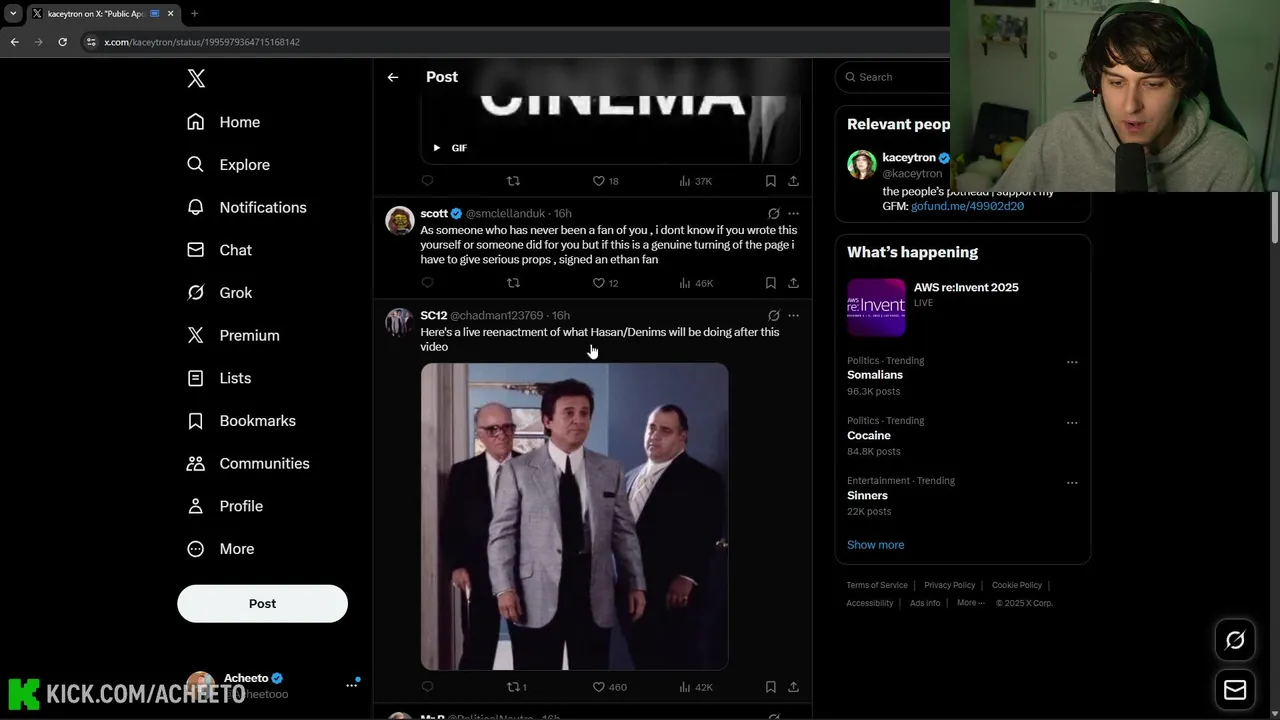The height and width of the screenshot is (720, 1280).
Task: View analytics of the 37K views post
Action: pos(695,181)
